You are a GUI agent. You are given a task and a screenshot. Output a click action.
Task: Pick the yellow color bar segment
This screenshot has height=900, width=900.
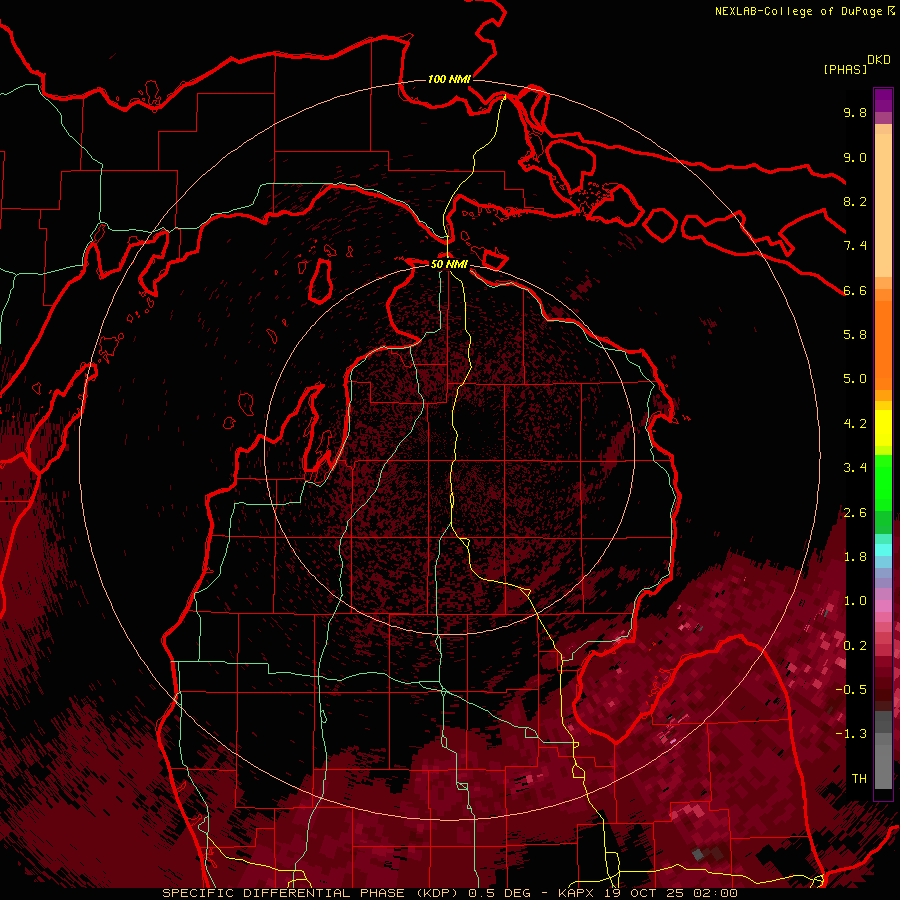pyautogui.click(x=883, y=428)
